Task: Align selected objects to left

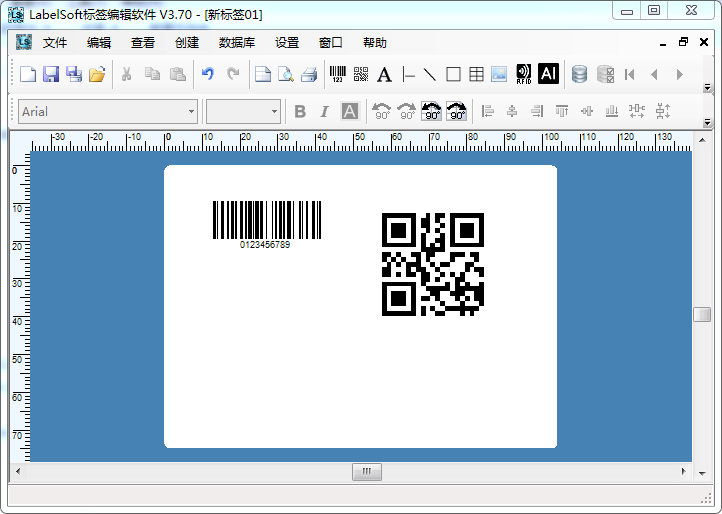Action: [x=488, y=111]
